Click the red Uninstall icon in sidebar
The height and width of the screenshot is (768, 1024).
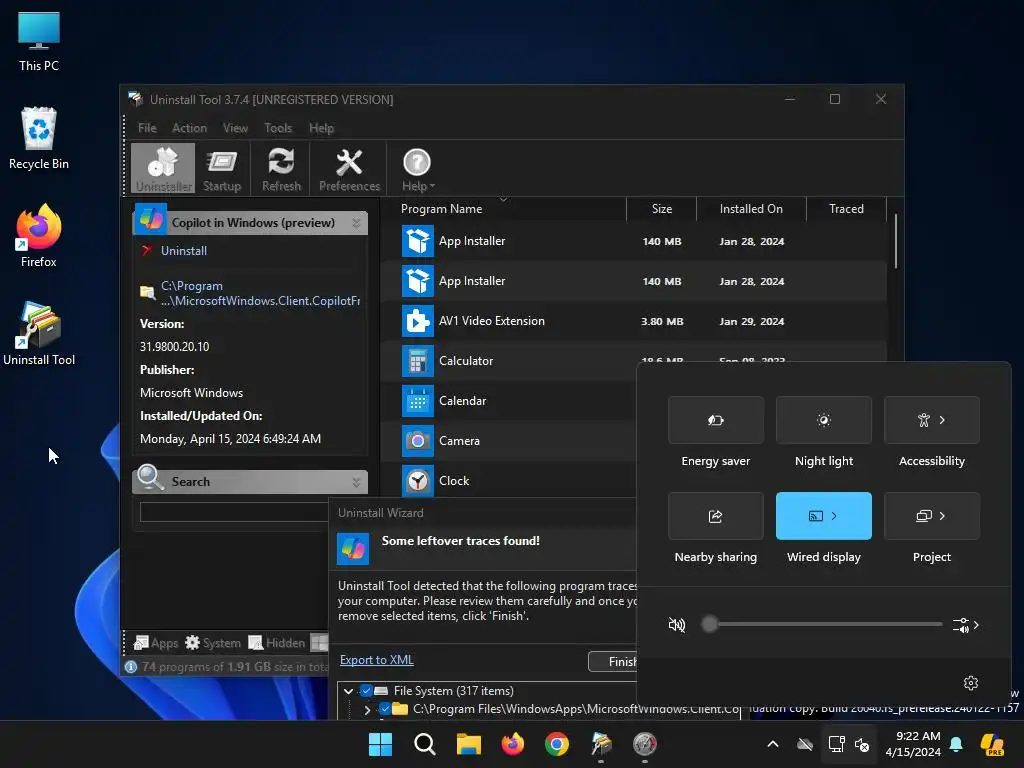146,250
